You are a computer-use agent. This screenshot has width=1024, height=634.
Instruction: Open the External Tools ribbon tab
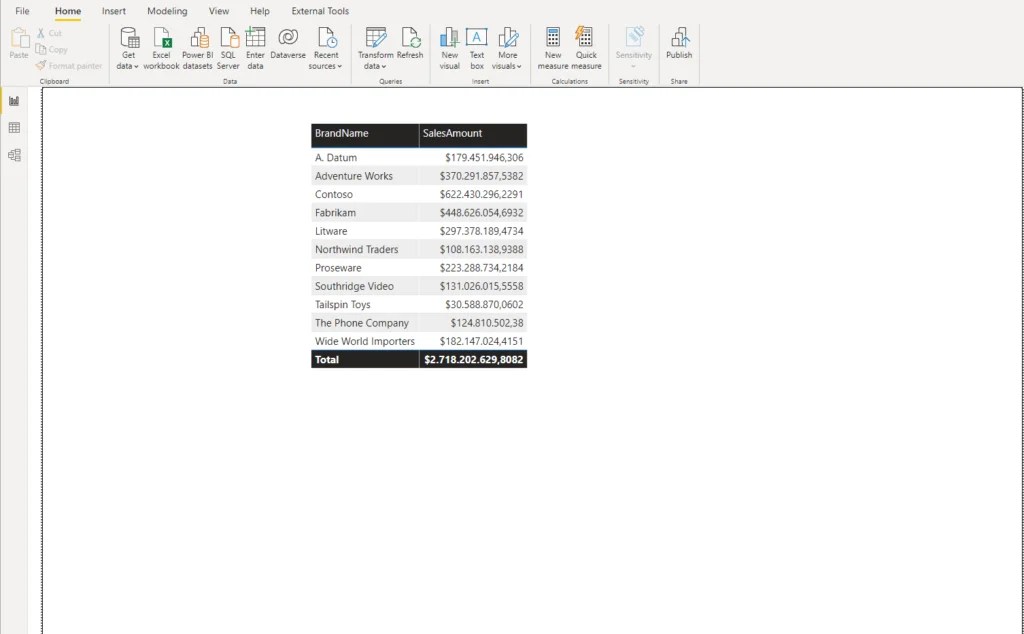point(319,11)
